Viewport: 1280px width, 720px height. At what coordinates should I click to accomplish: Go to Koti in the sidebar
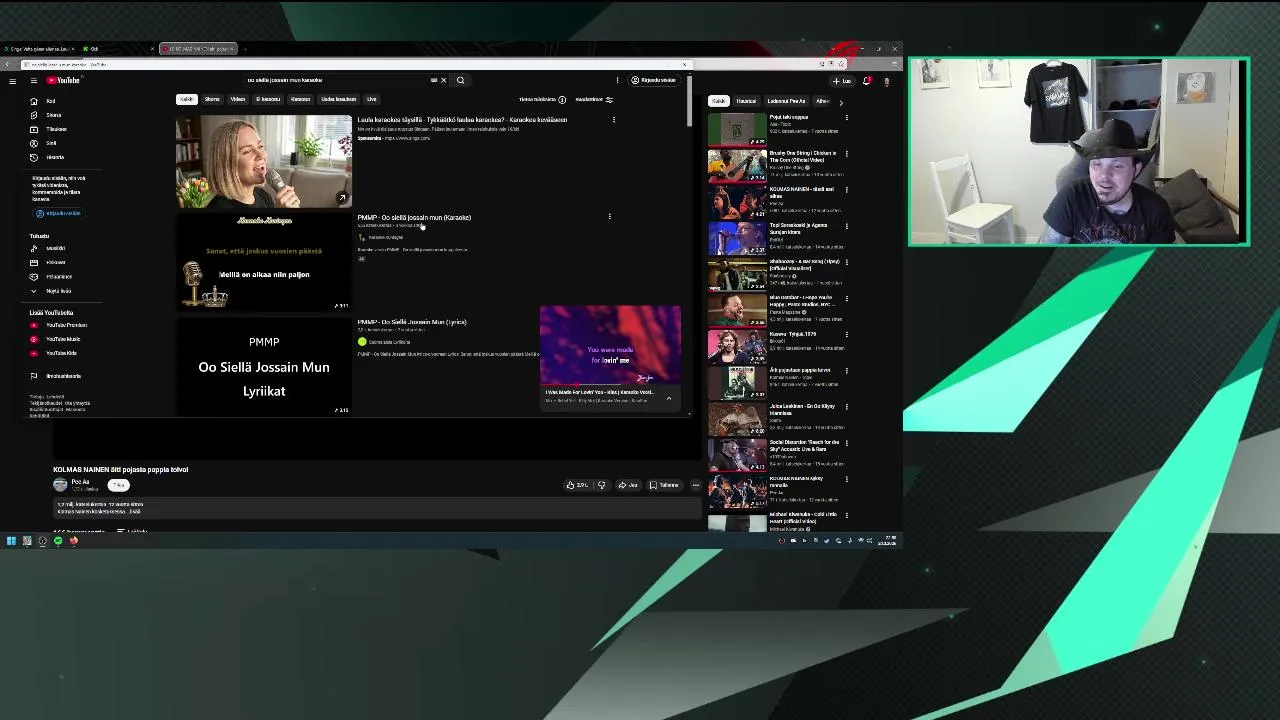point(50,101)
